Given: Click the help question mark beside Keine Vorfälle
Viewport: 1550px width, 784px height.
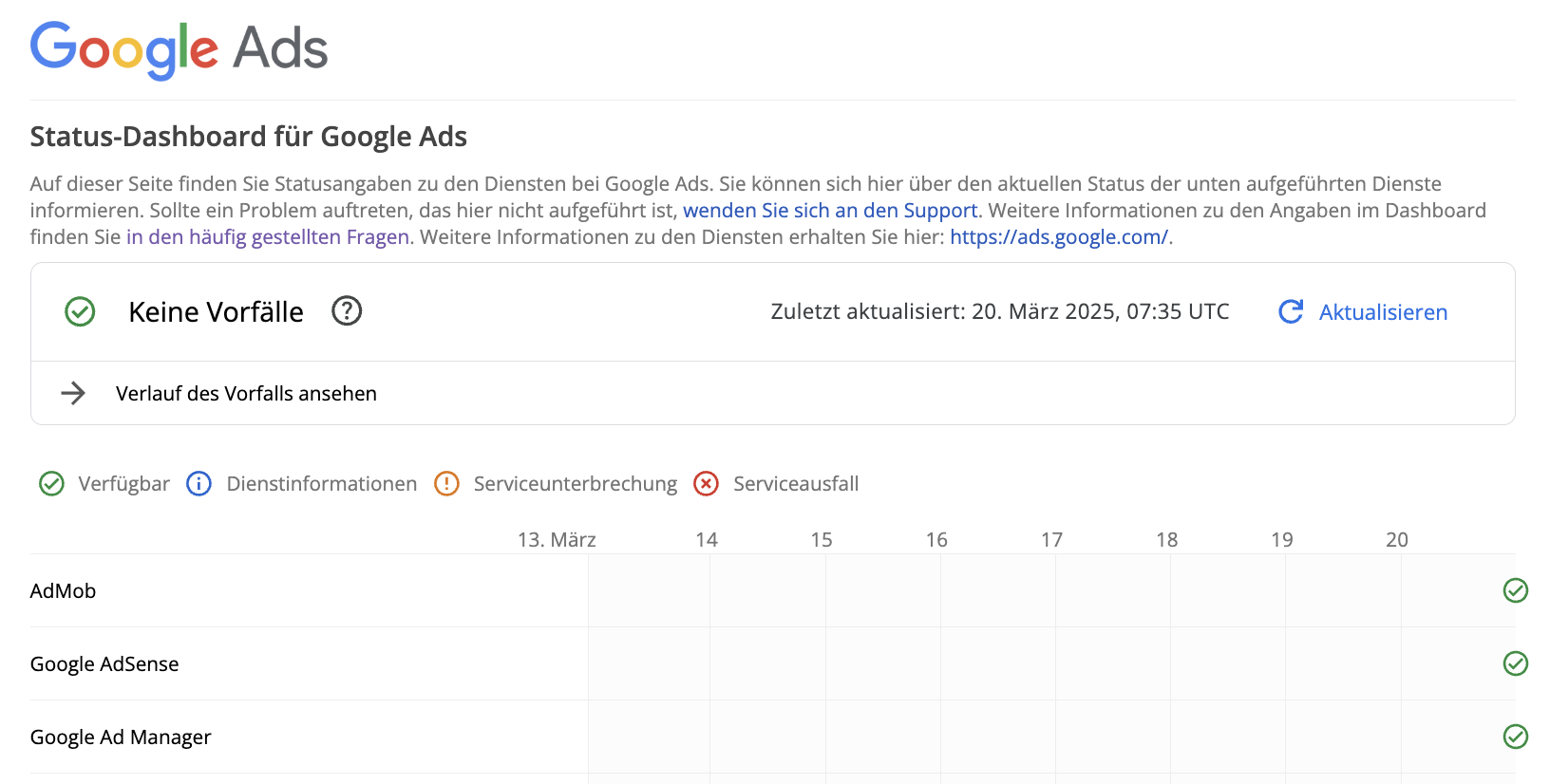Looking at the screenshot, I should (347, 310).
